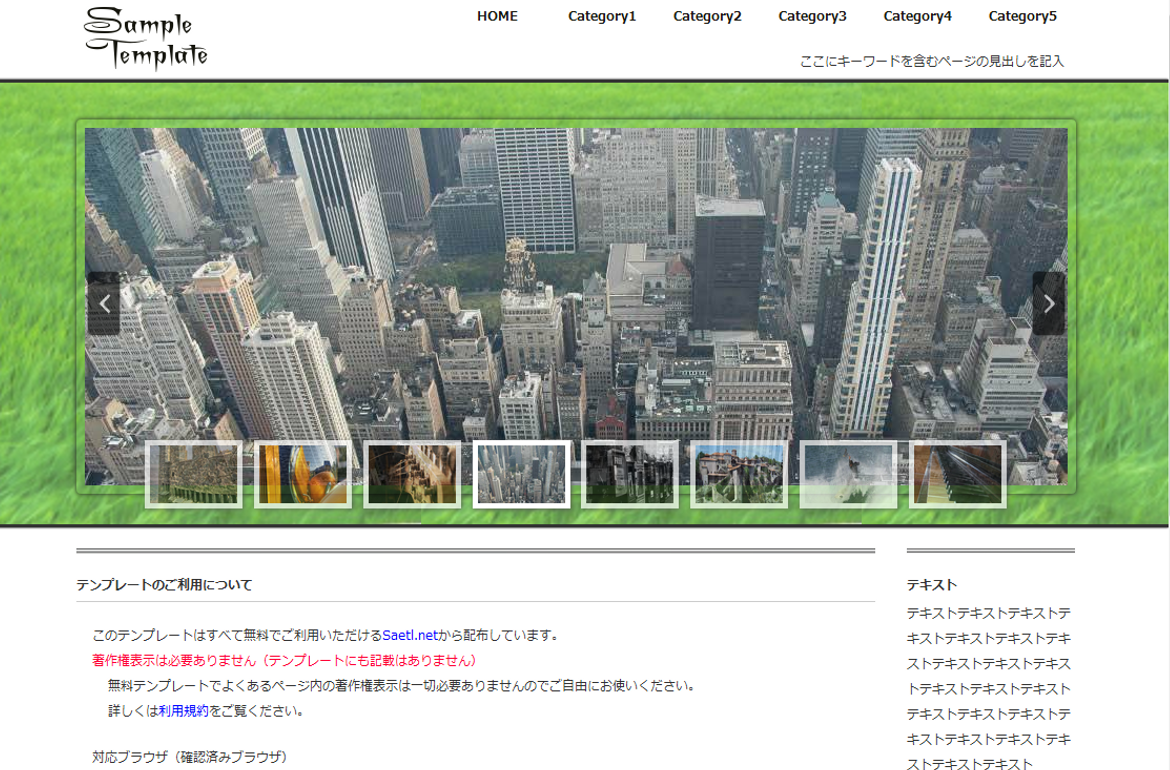Click the next slide arrow
The width and height of the screenshot is (1170, 770).
pos(1048,303)
